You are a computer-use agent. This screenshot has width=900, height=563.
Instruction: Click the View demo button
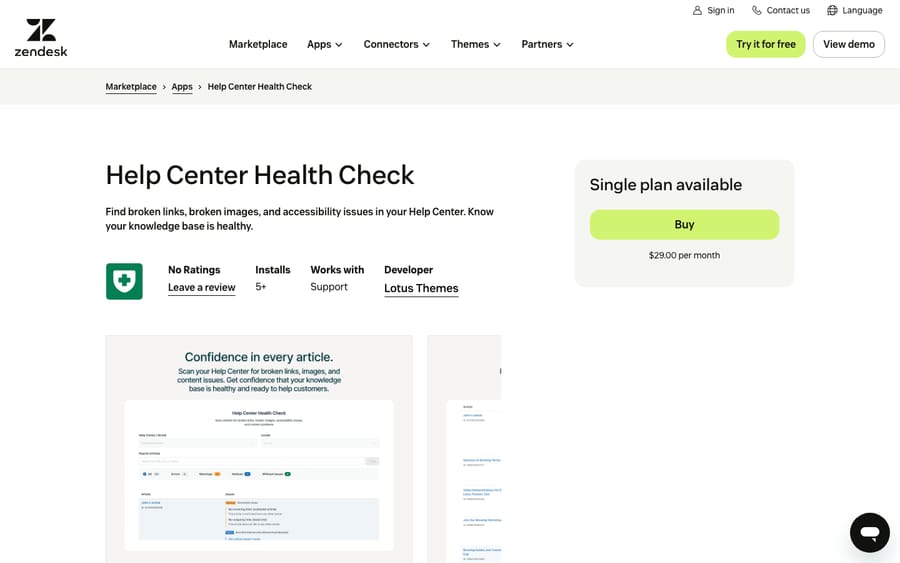849,44
